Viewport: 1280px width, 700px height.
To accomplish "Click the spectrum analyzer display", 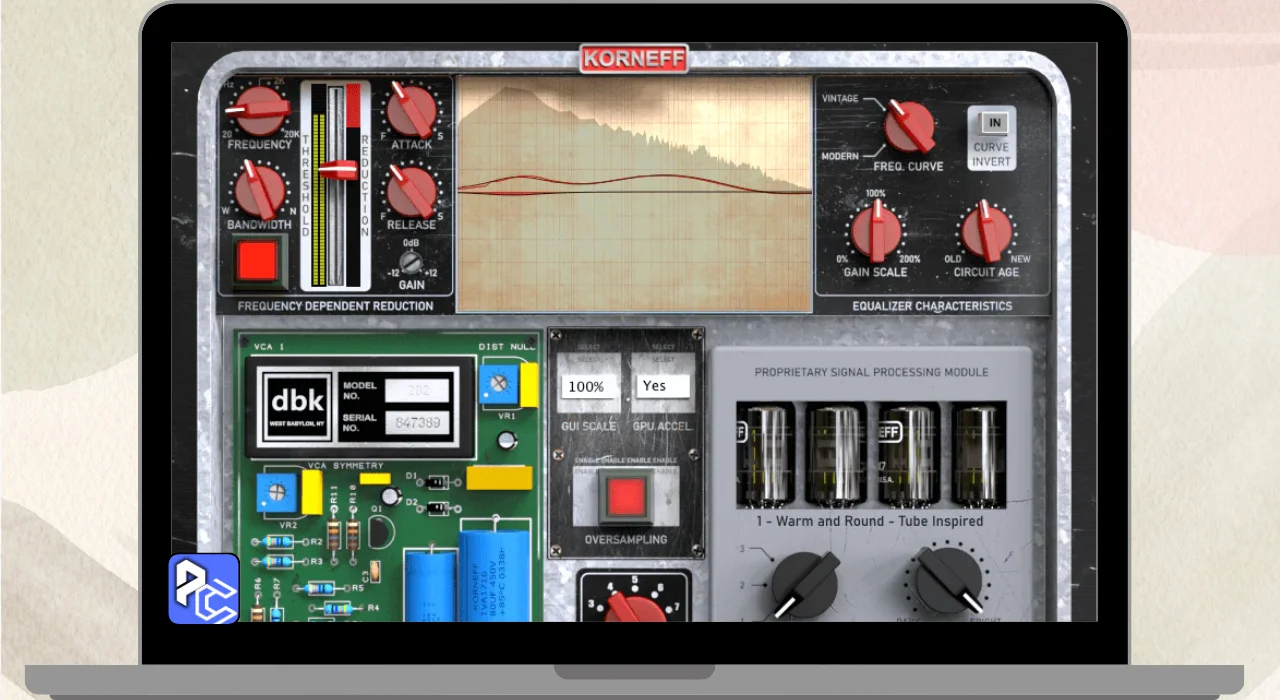I will pyautogui.click(x=634, y=194).
